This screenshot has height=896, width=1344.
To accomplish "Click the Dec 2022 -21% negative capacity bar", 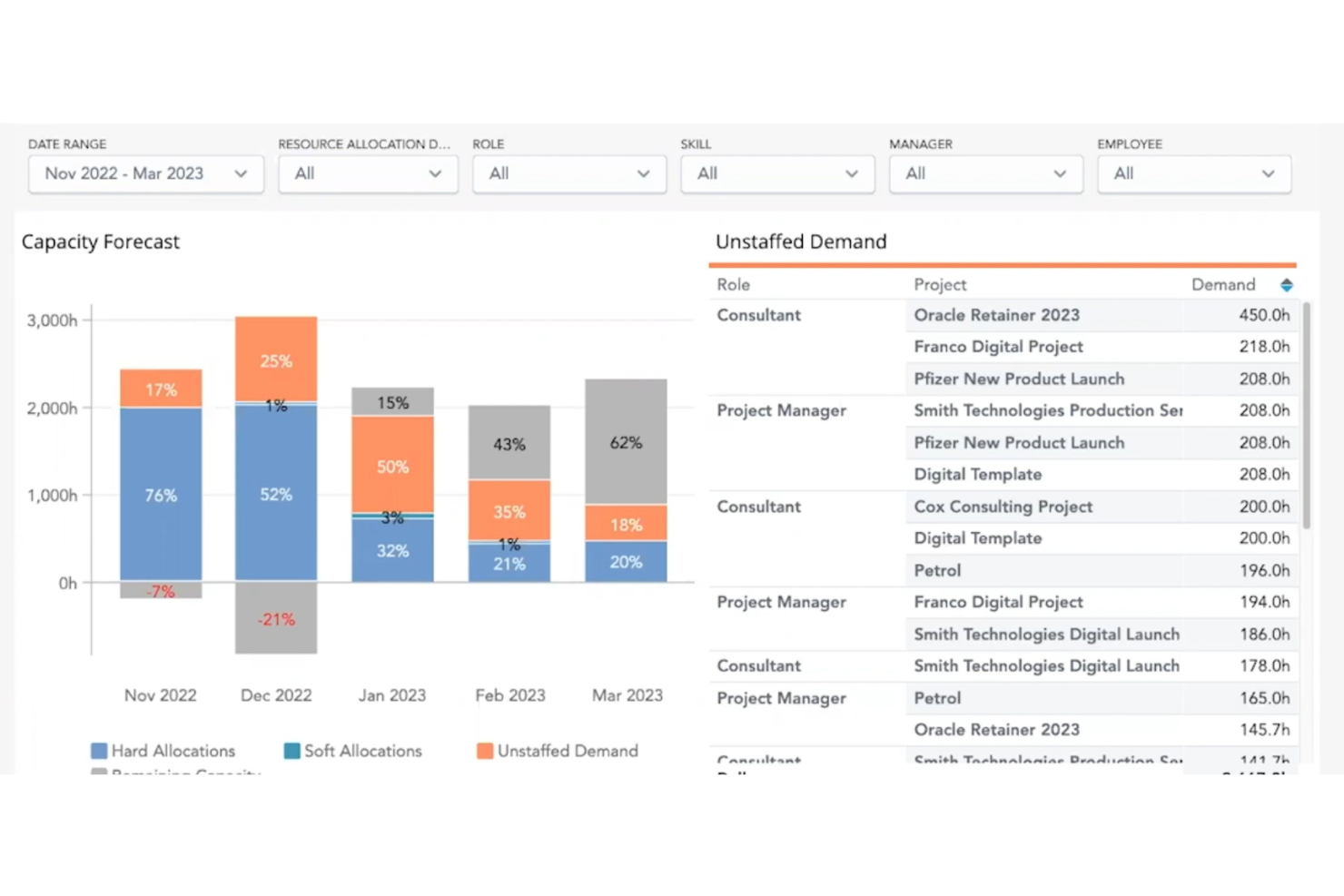I will coord(276,617).
